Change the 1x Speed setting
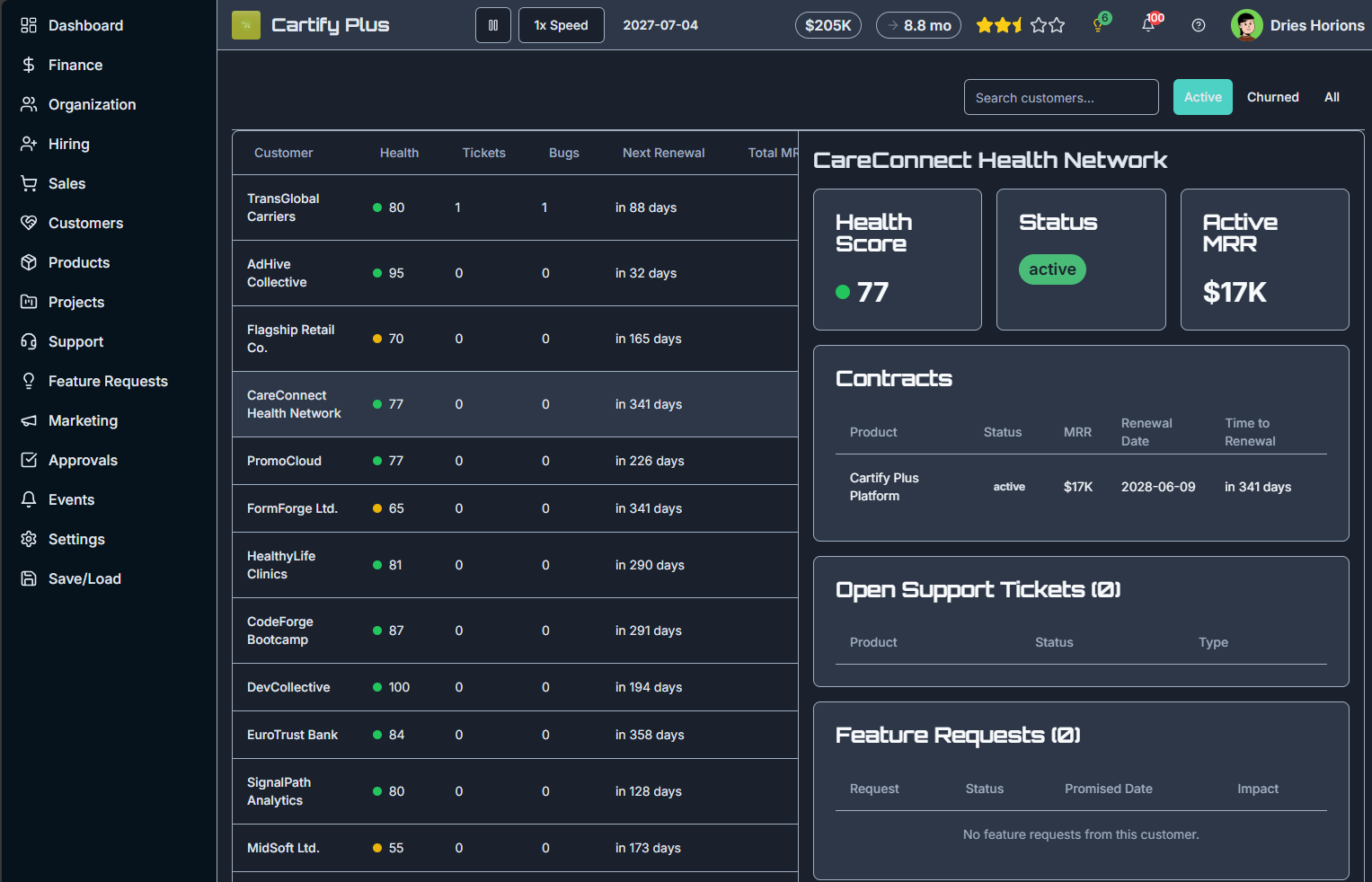1372x882 pixels. pyautogui.click(x=562, y=25)
